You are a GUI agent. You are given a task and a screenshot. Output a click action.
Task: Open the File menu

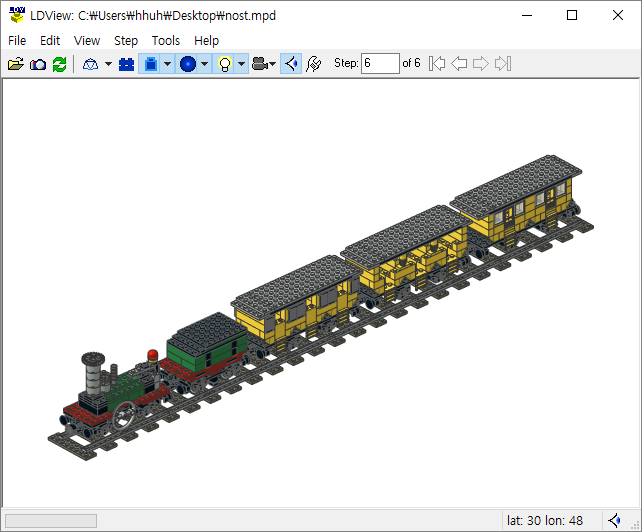[x=17, y=41]
